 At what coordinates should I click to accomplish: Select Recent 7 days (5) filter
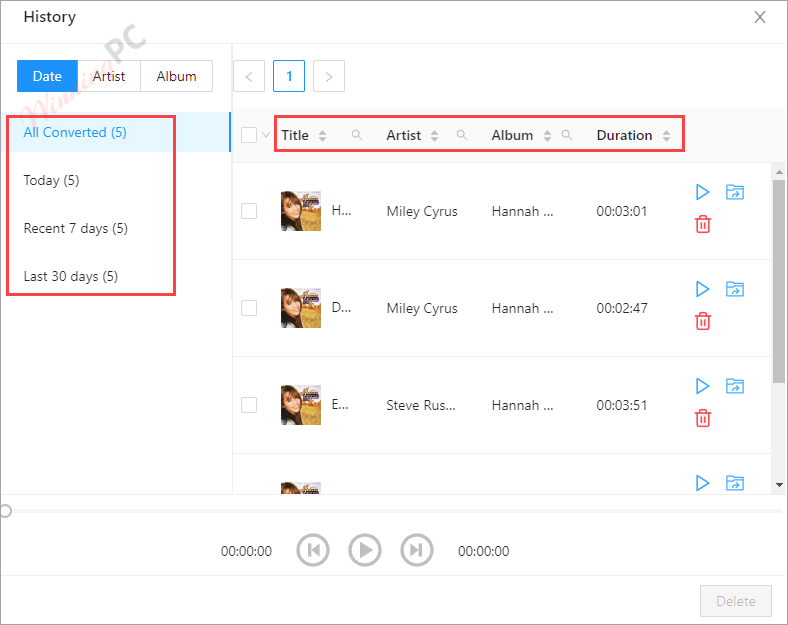[116, 229]
